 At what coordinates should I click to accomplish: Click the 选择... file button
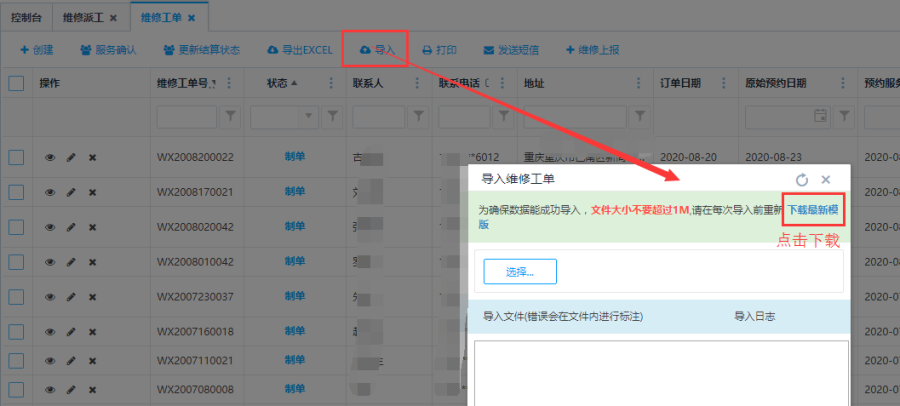tap(520, 271)
